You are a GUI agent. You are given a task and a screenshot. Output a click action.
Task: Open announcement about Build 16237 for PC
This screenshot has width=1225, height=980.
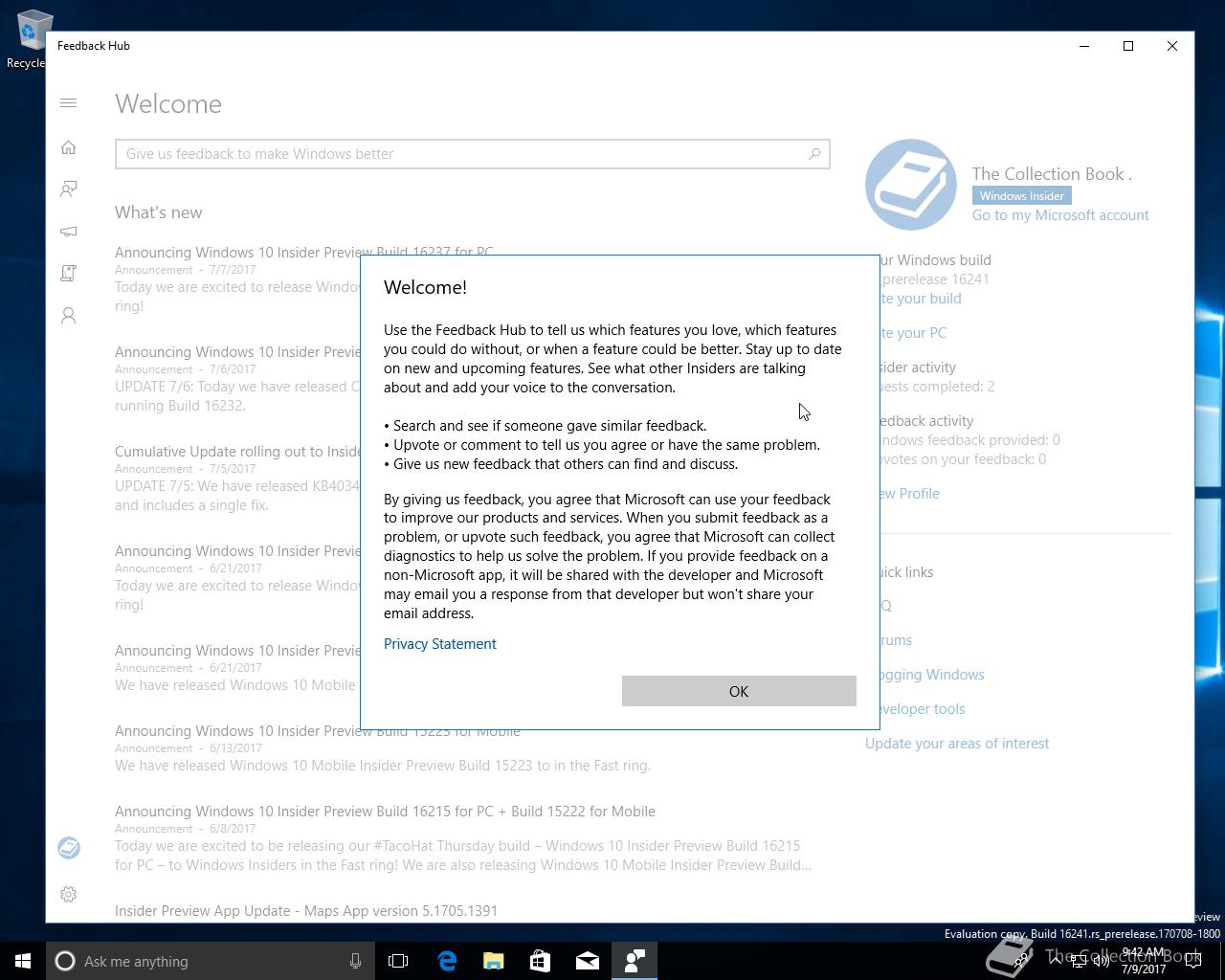click(x=304, y=253)
